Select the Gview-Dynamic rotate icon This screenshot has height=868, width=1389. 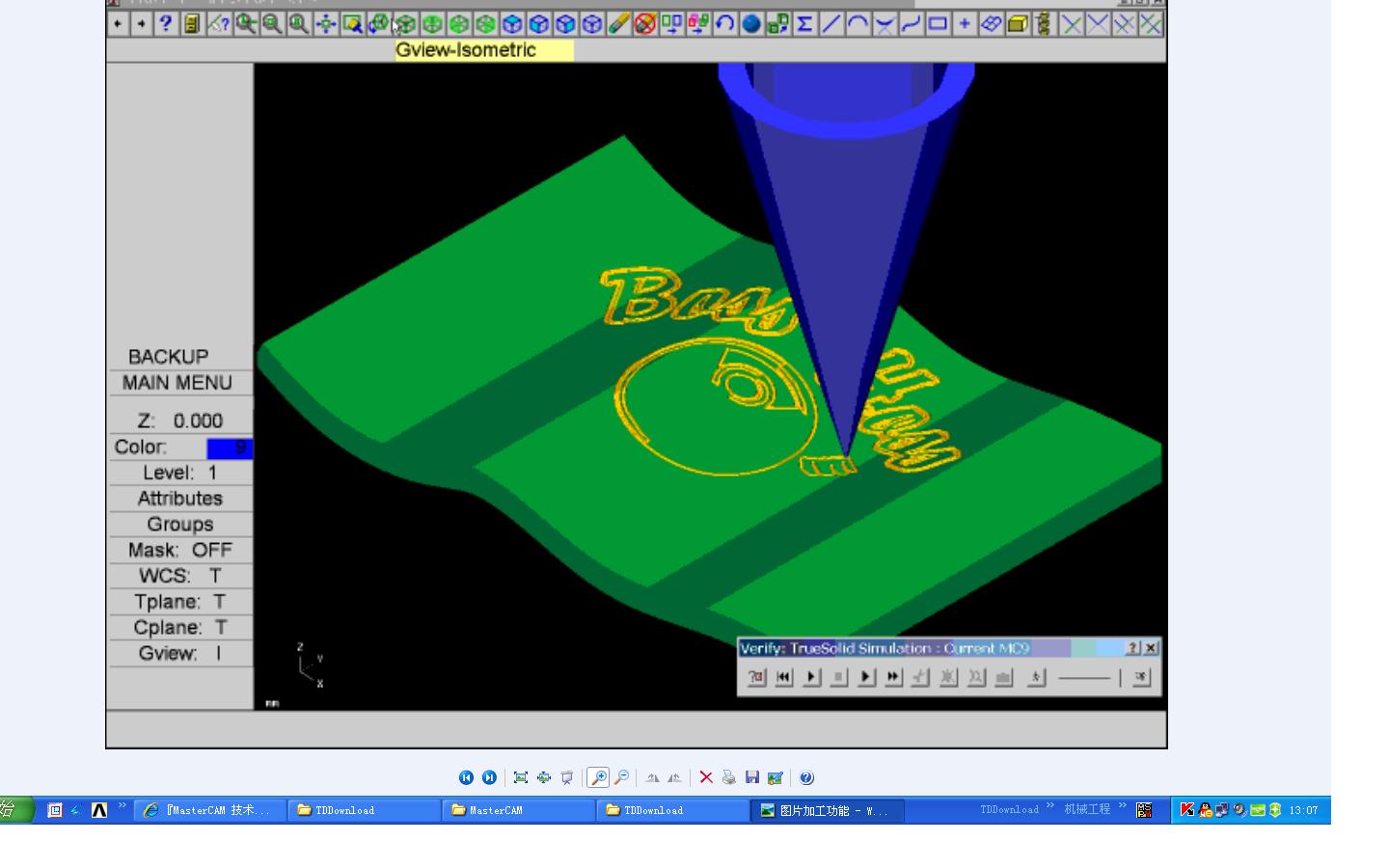click(x=379, y=24)
